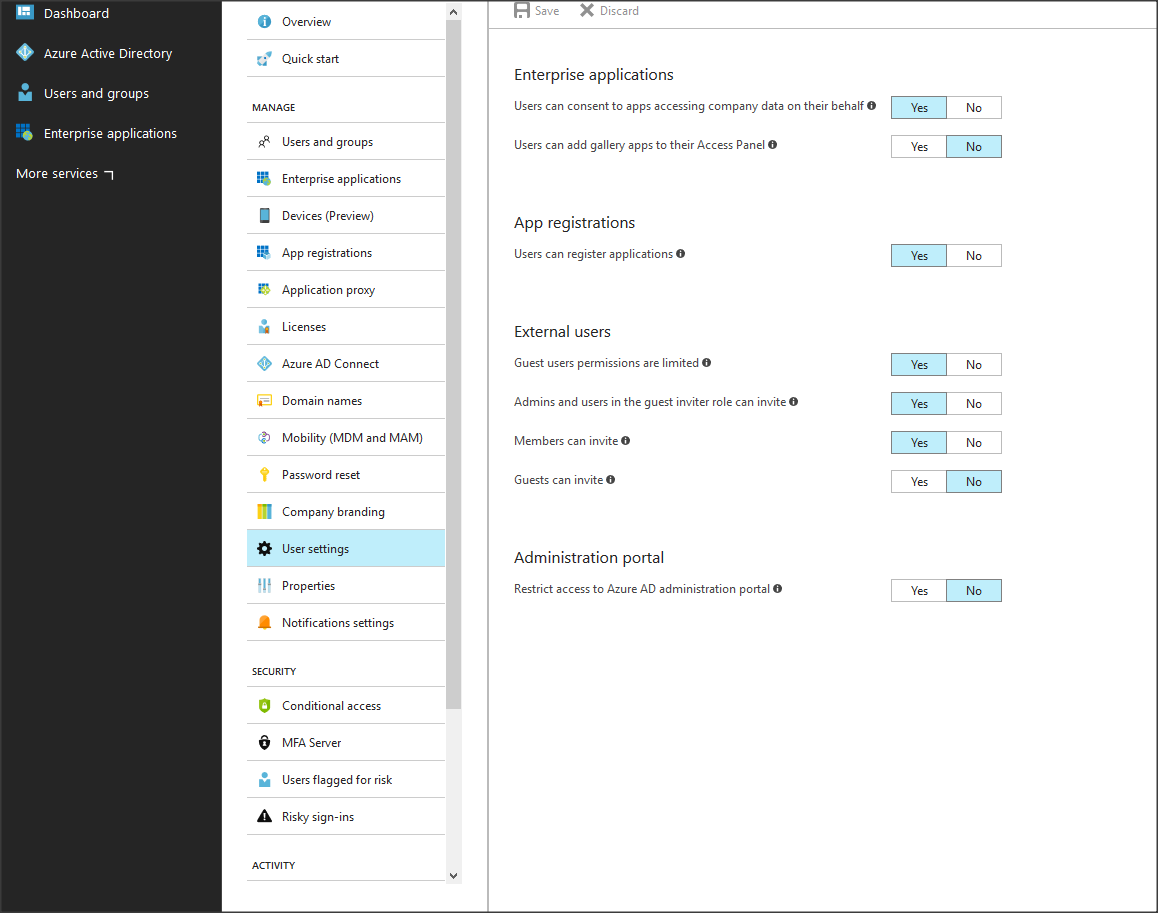
Task: Open the info tooltip next to 'Members can invite'
Action: (625, 440)
